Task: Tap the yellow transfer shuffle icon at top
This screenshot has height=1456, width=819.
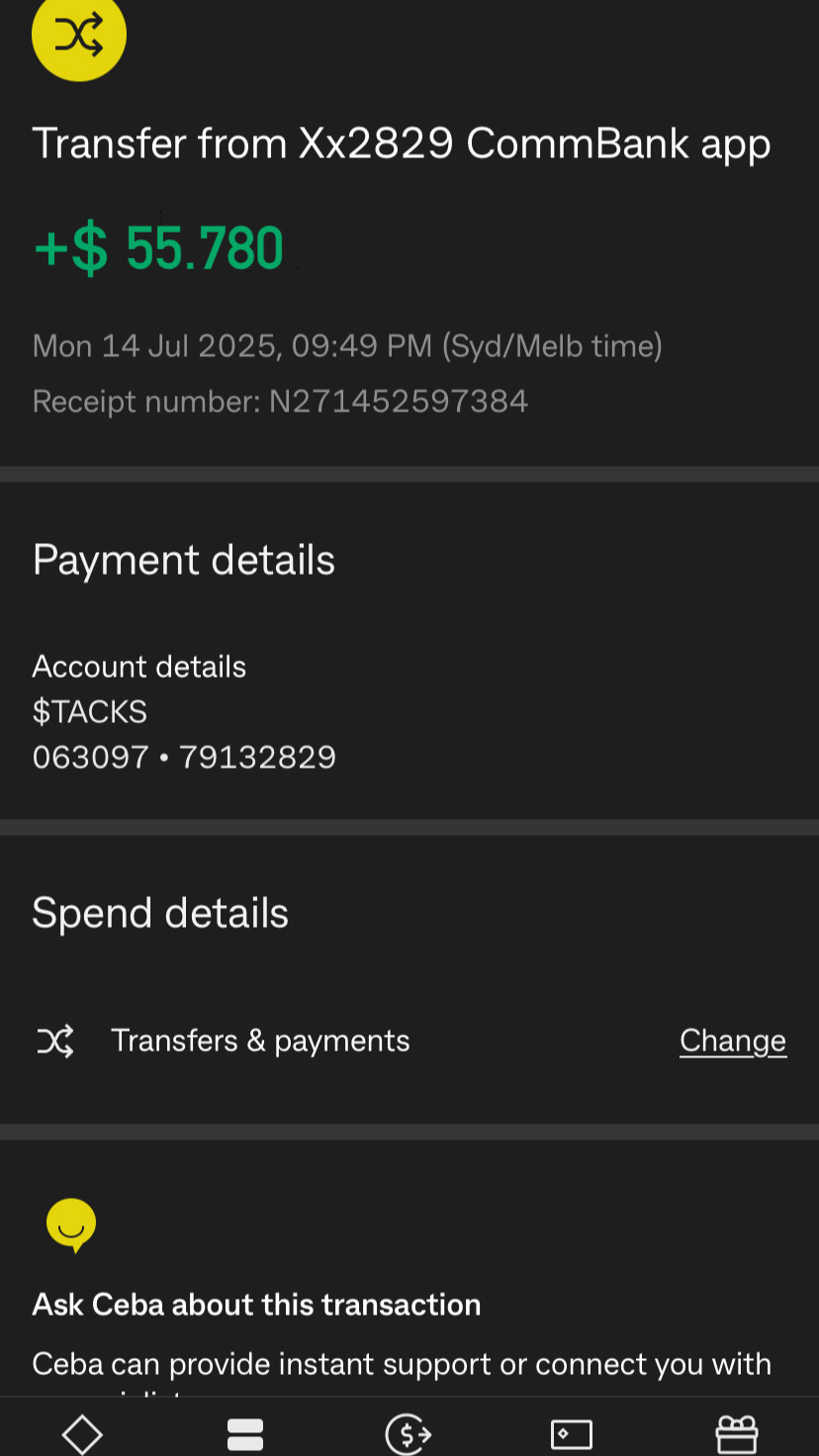Action: coord(79,35)
